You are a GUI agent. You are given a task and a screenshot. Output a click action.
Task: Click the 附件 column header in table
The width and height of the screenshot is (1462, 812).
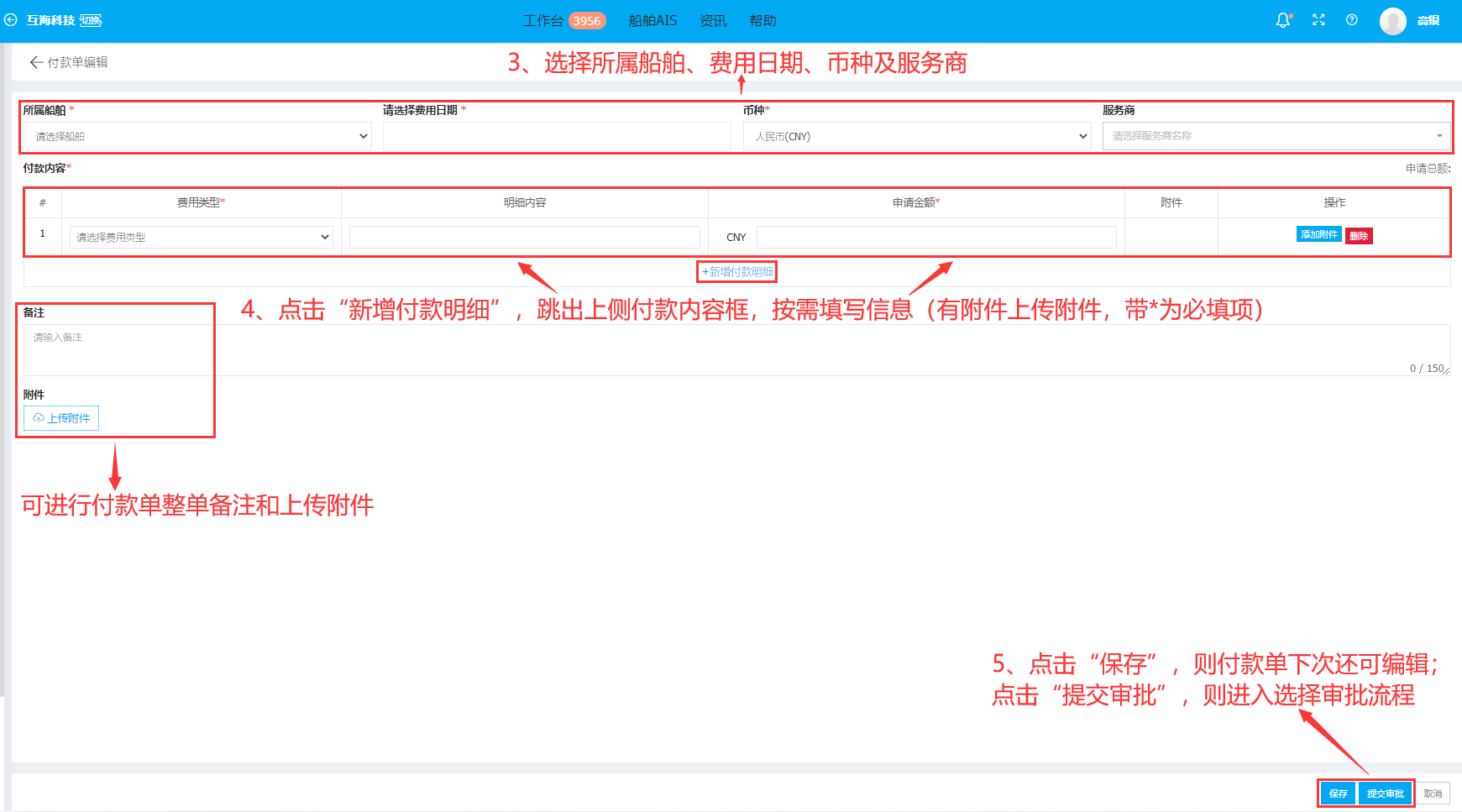[1171, 202]
